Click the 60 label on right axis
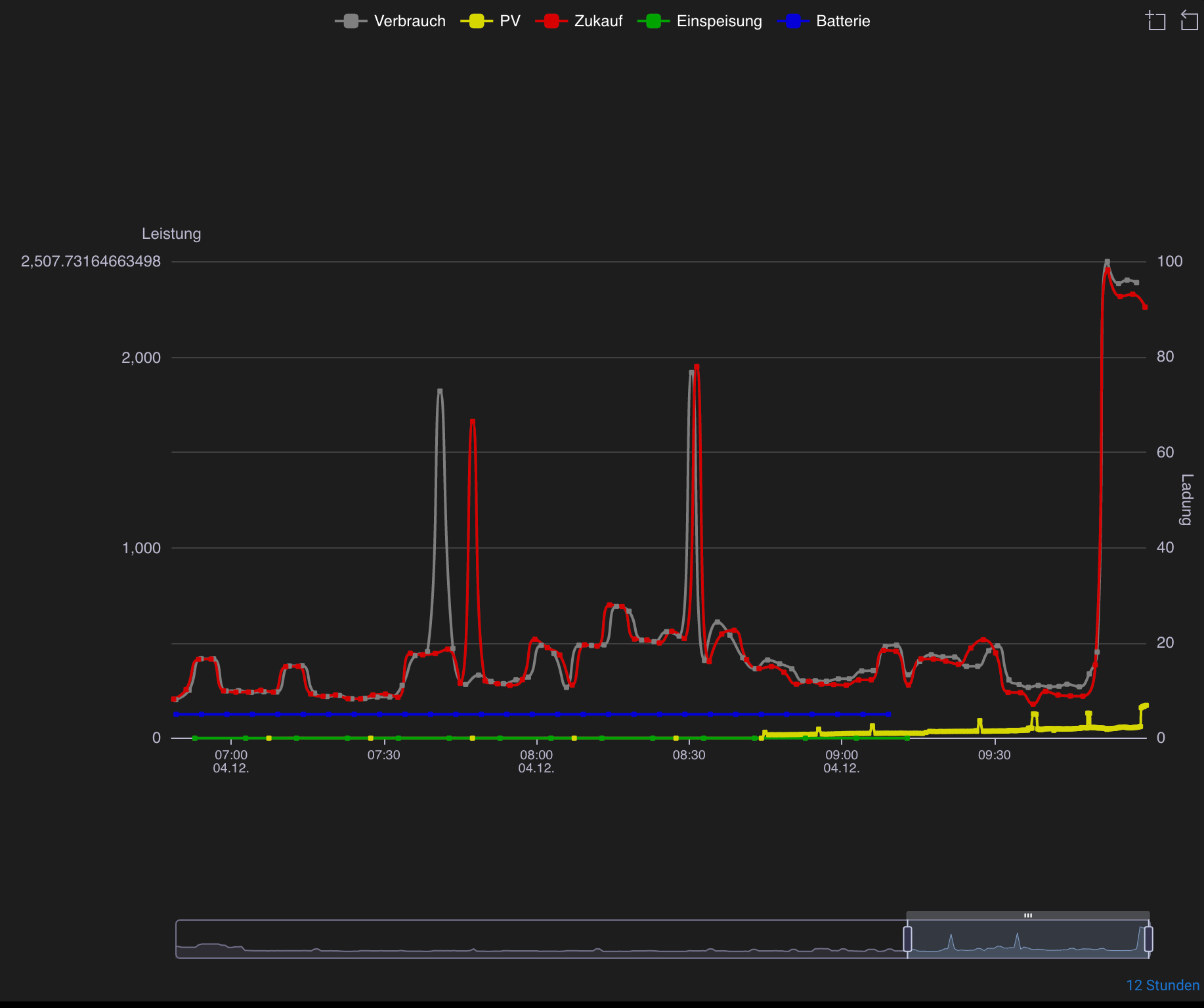The image size is (1204, 1008). 1165,452
